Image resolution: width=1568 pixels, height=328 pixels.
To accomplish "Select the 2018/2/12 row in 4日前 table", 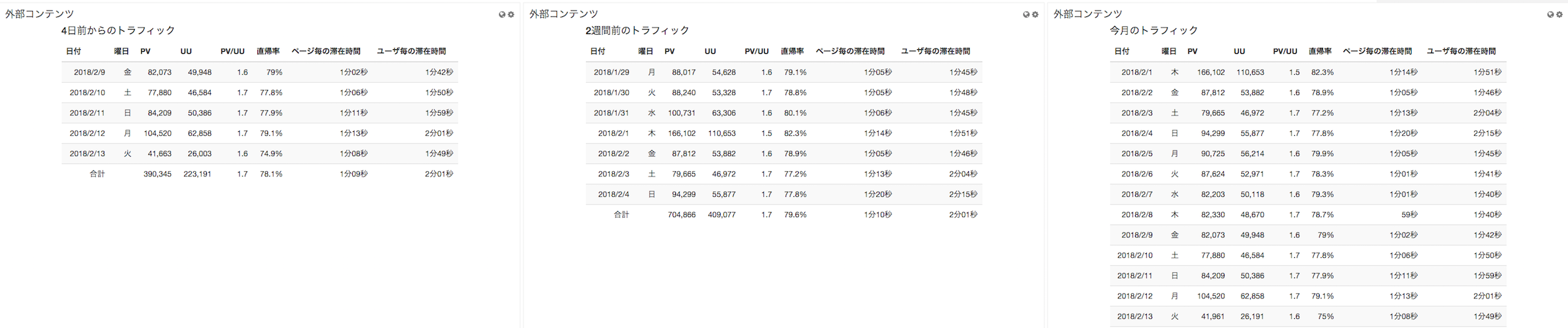I will pyautogui.click(x=260, y=133).
